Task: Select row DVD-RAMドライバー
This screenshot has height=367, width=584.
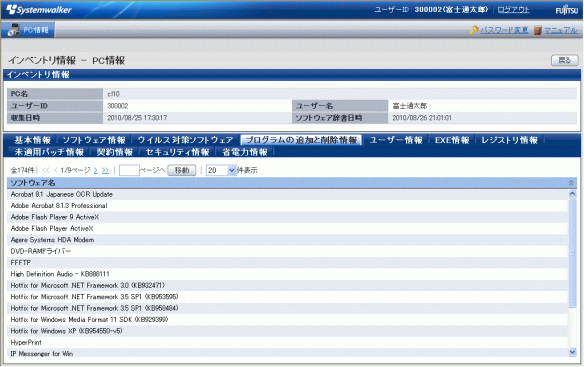Action: click(287, 251)
